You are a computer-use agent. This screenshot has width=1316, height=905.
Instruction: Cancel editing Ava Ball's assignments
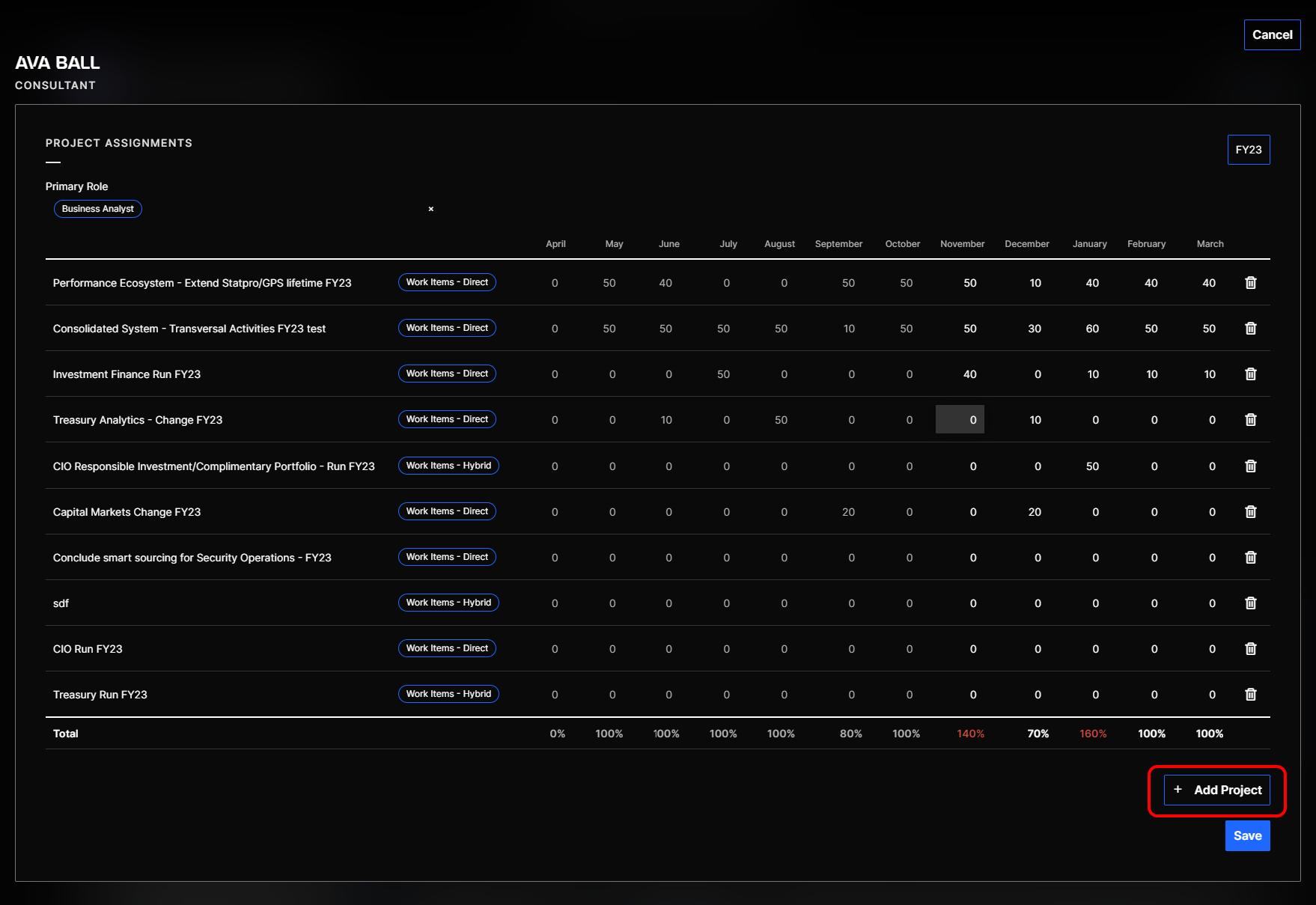(1272, 35)
